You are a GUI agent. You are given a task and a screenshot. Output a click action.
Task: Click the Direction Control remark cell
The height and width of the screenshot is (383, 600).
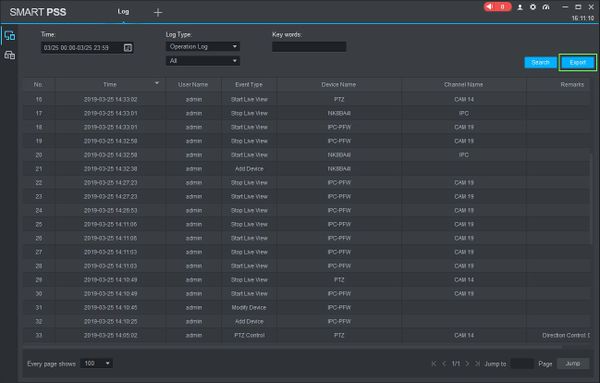[566, 335]
